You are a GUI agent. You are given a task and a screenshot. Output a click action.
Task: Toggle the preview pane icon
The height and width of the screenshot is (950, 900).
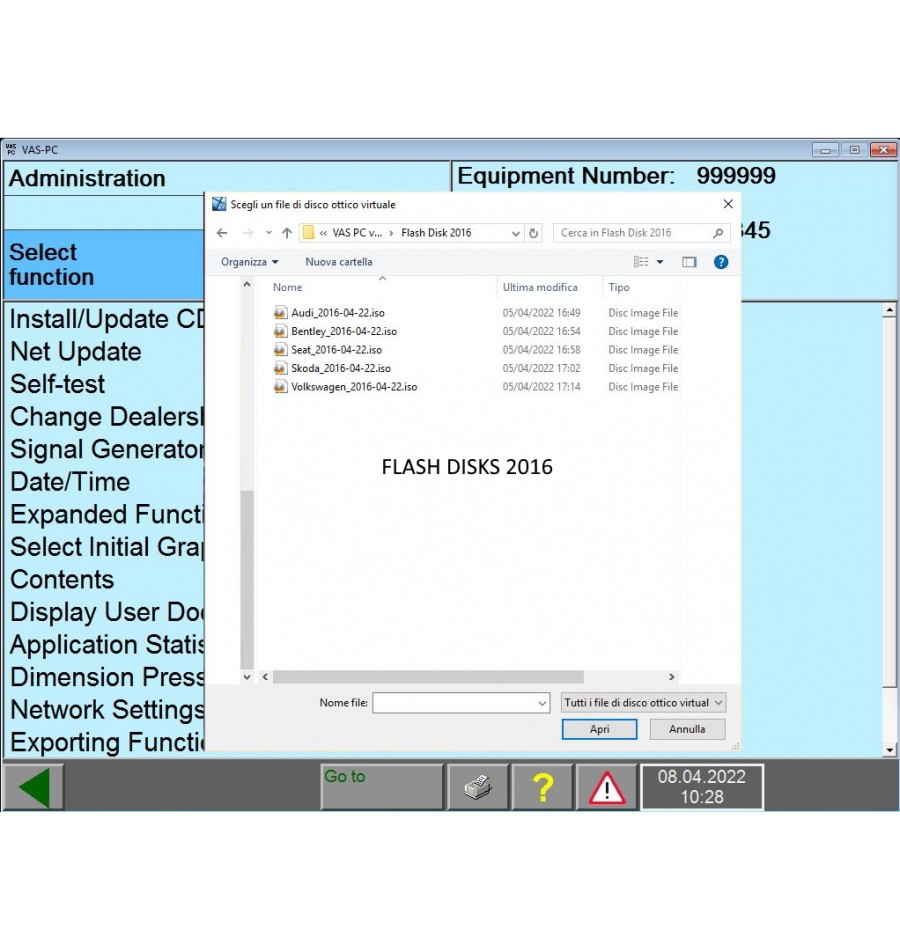click(689, 262)
